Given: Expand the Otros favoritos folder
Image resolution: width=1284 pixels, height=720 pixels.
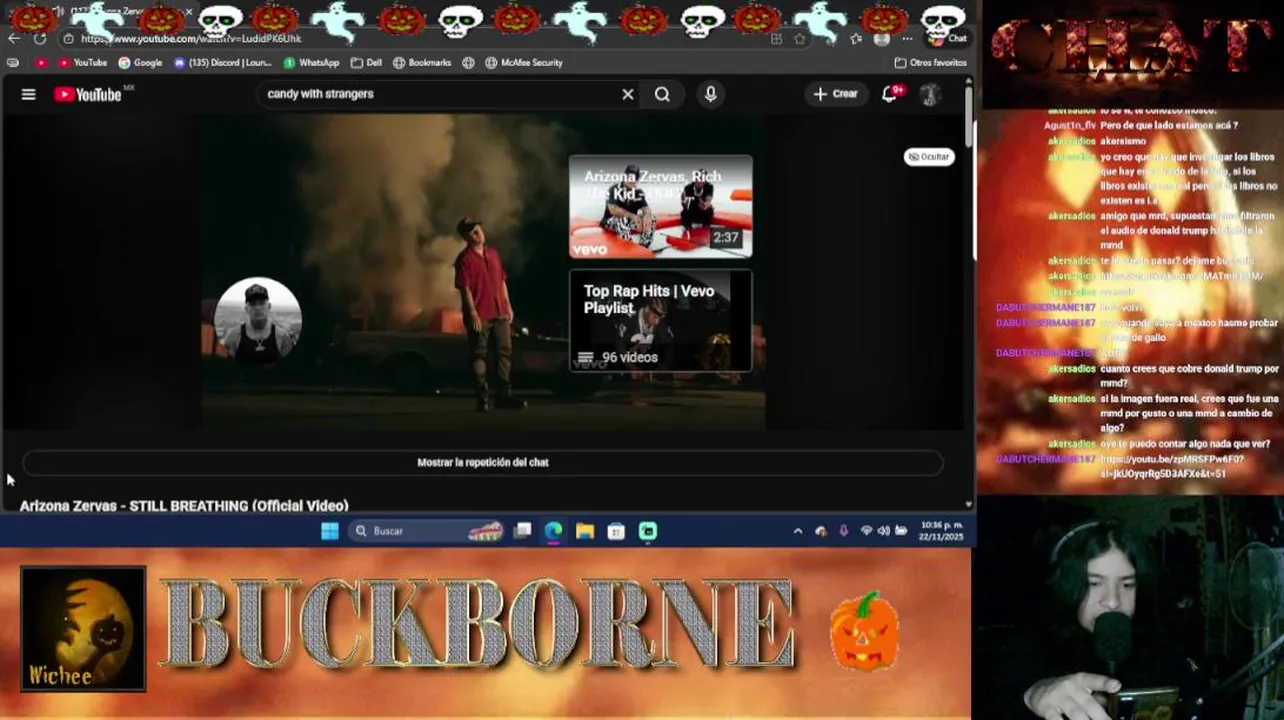Looking at the screenshot, I should click(x=930, y=62).
